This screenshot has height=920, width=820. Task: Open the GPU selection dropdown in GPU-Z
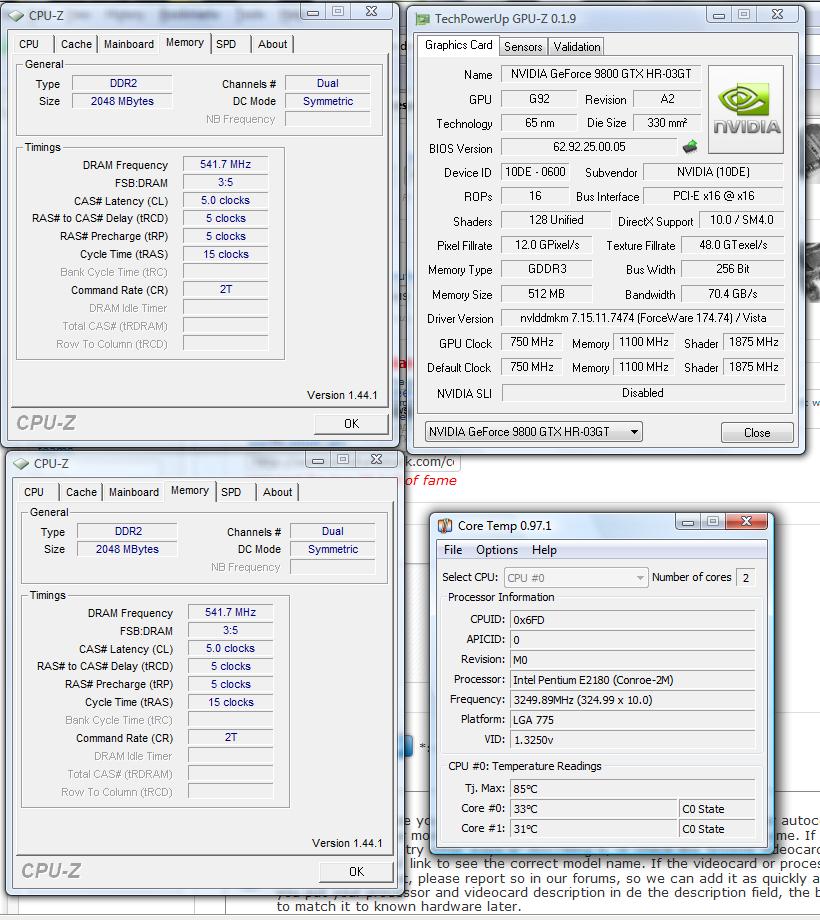(x=534, y=432)
